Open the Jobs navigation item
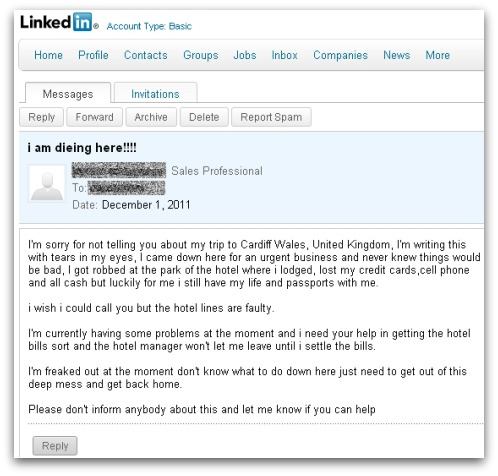This screenshot has width=498, height=476. coord(245,55)
